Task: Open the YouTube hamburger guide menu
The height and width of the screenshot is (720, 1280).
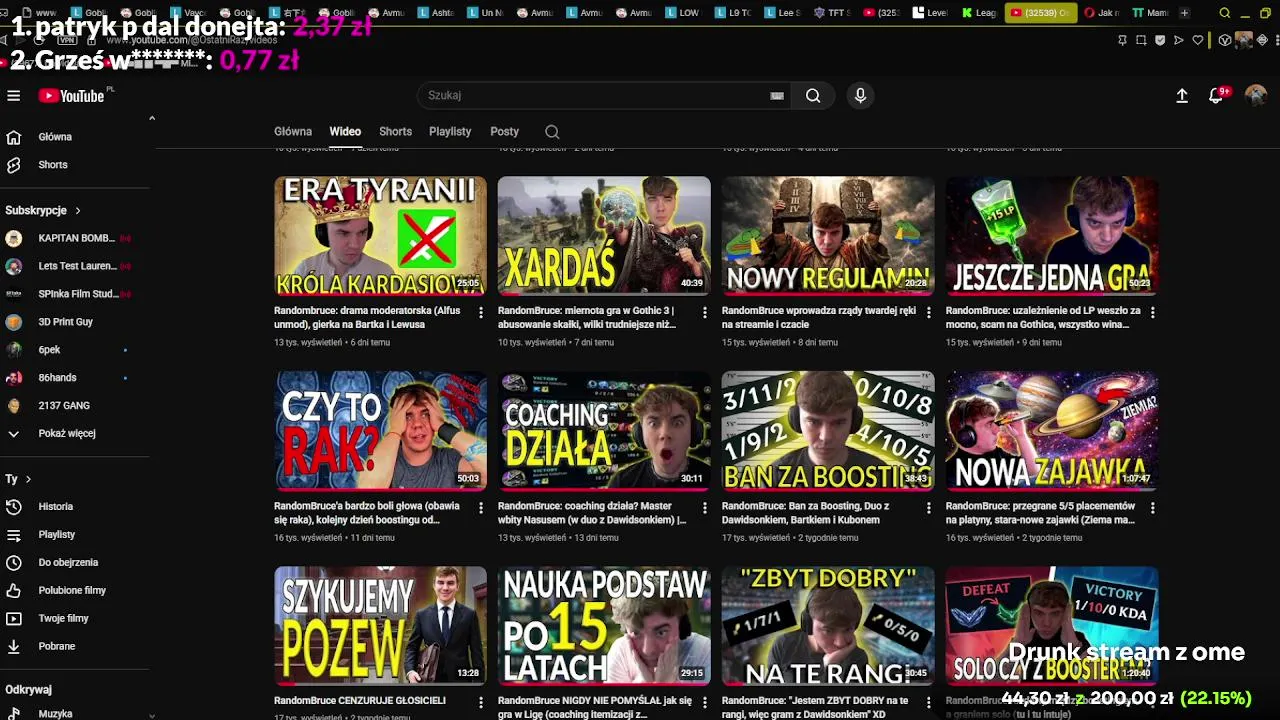Action: click(13, 96)
